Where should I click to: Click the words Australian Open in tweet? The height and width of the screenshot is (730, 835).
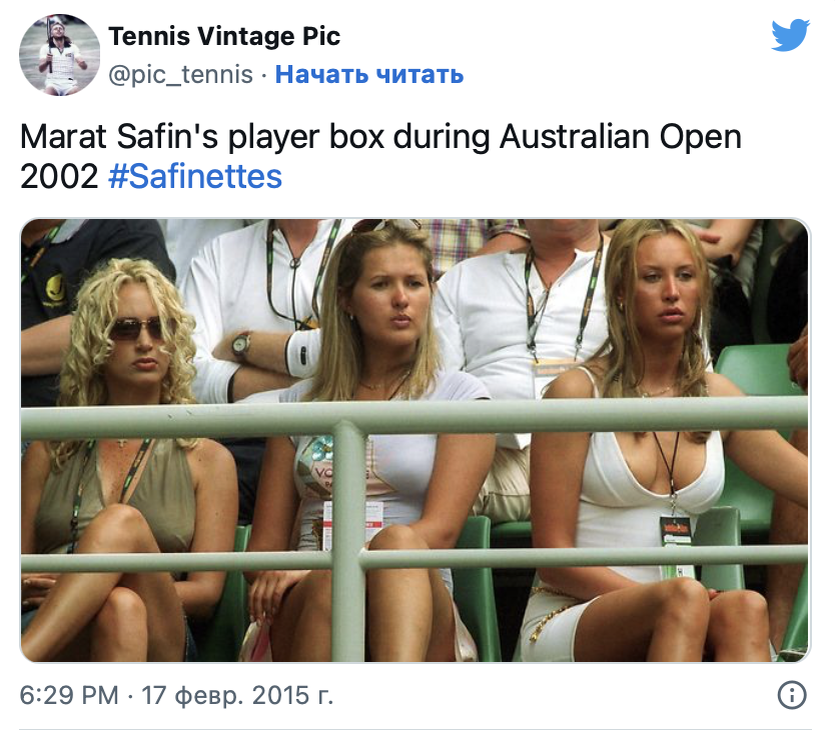[x=620, y=136]
